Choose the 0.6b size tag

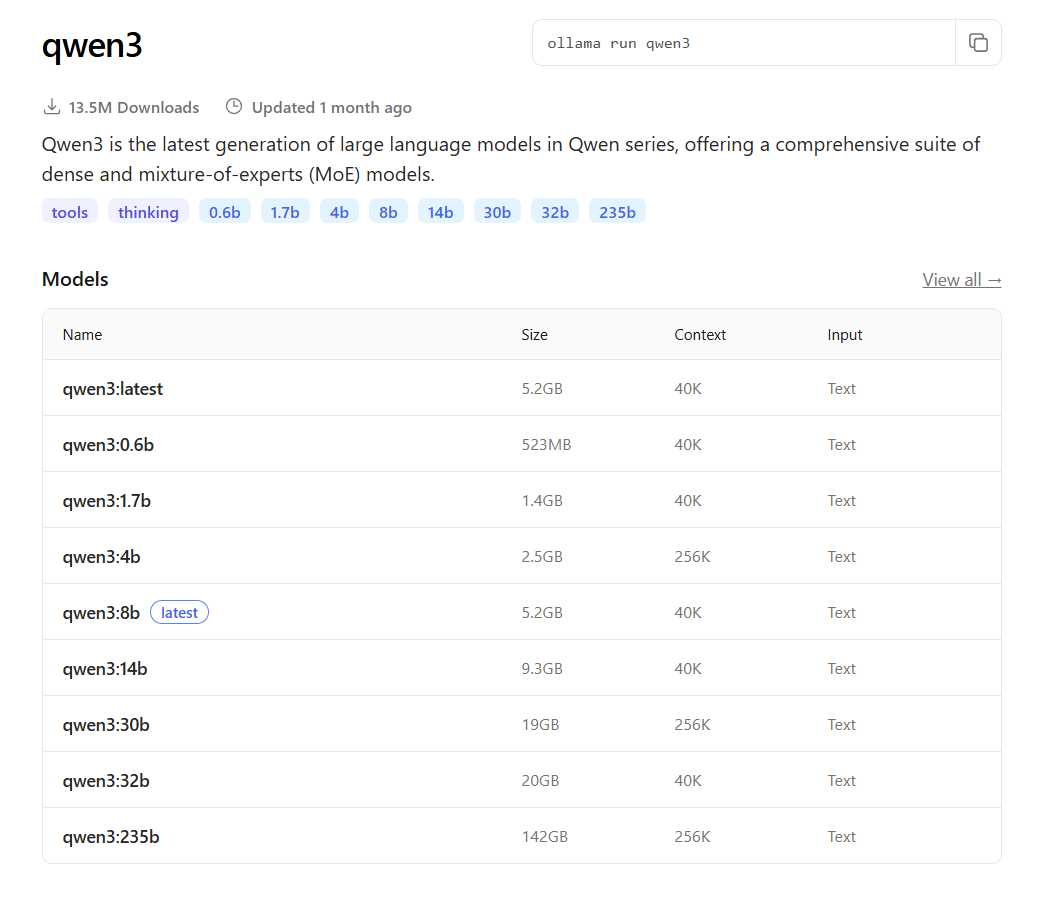click(225, 212)
